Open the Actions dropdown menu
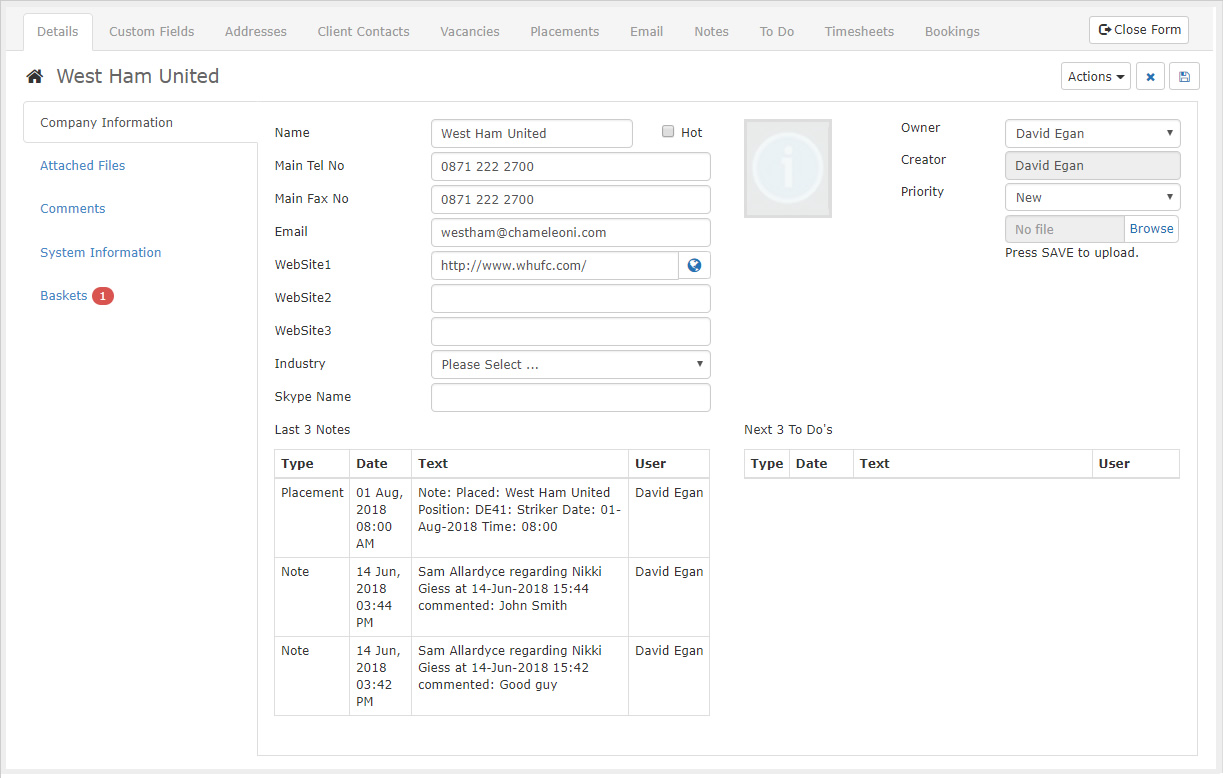 (x=1096, y=77)
